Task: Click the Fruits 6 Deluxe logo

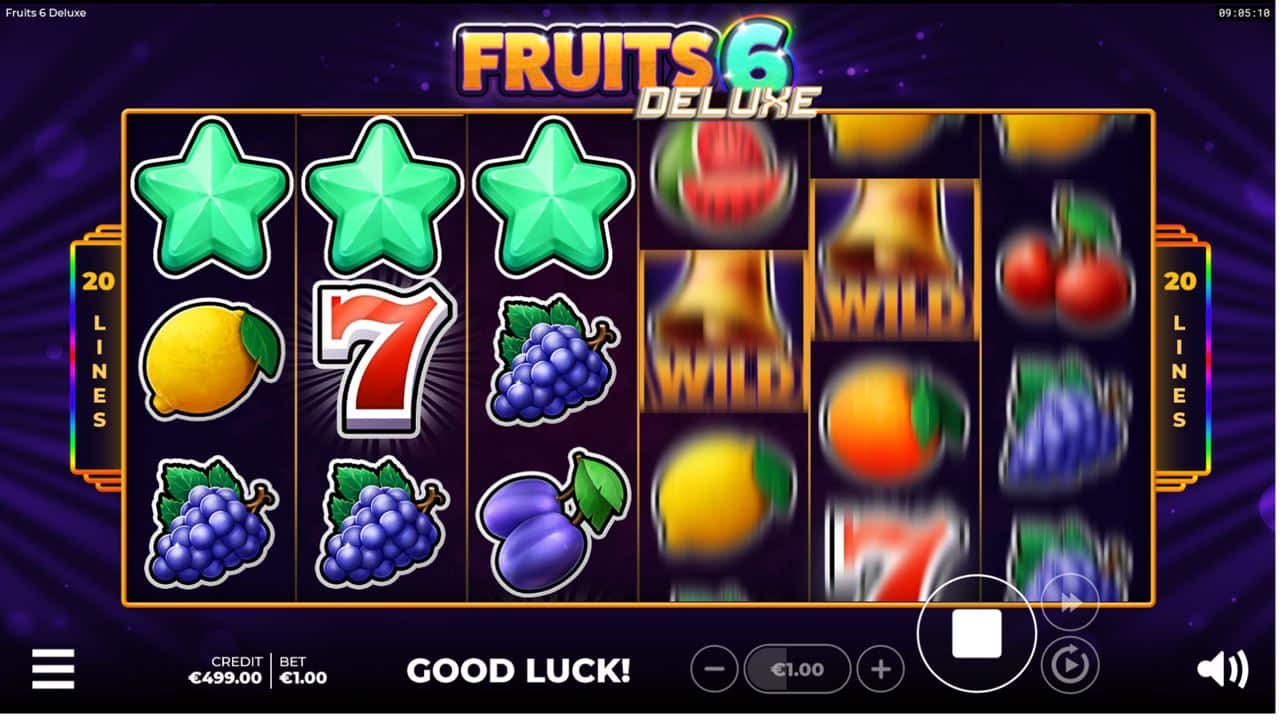Action: tap(637, 69)
